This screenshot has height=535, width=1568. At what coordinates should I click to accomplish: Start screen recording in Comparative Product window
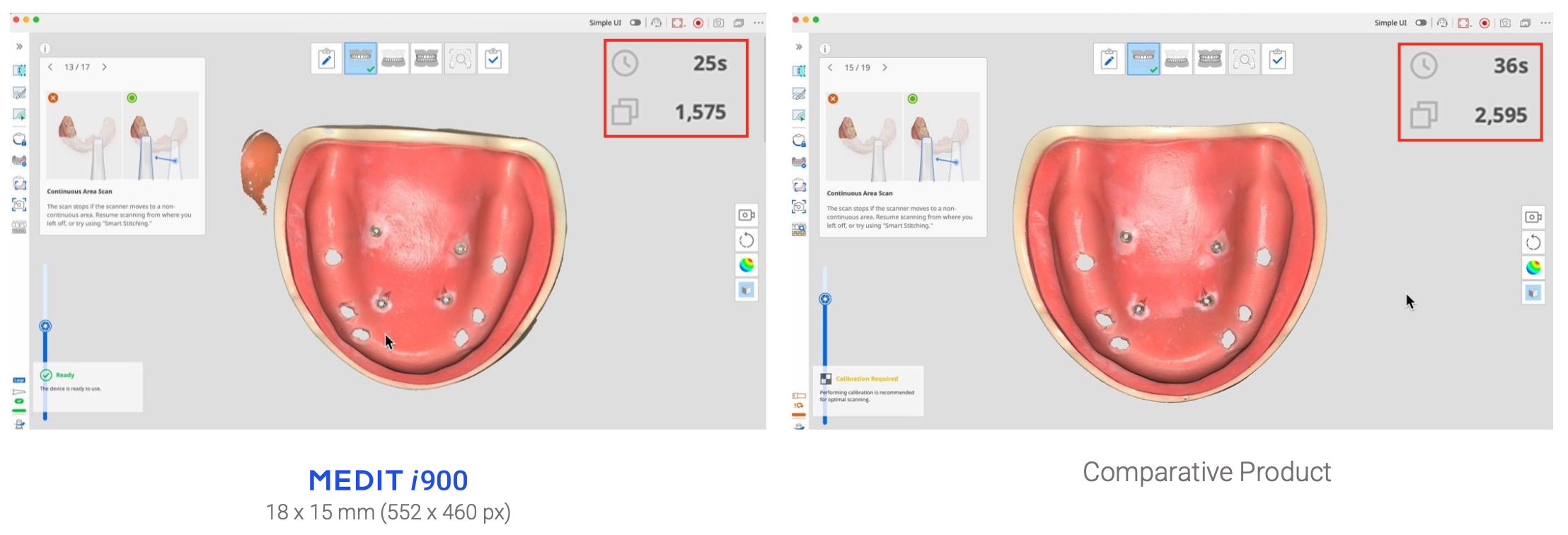pos(1485,23)
